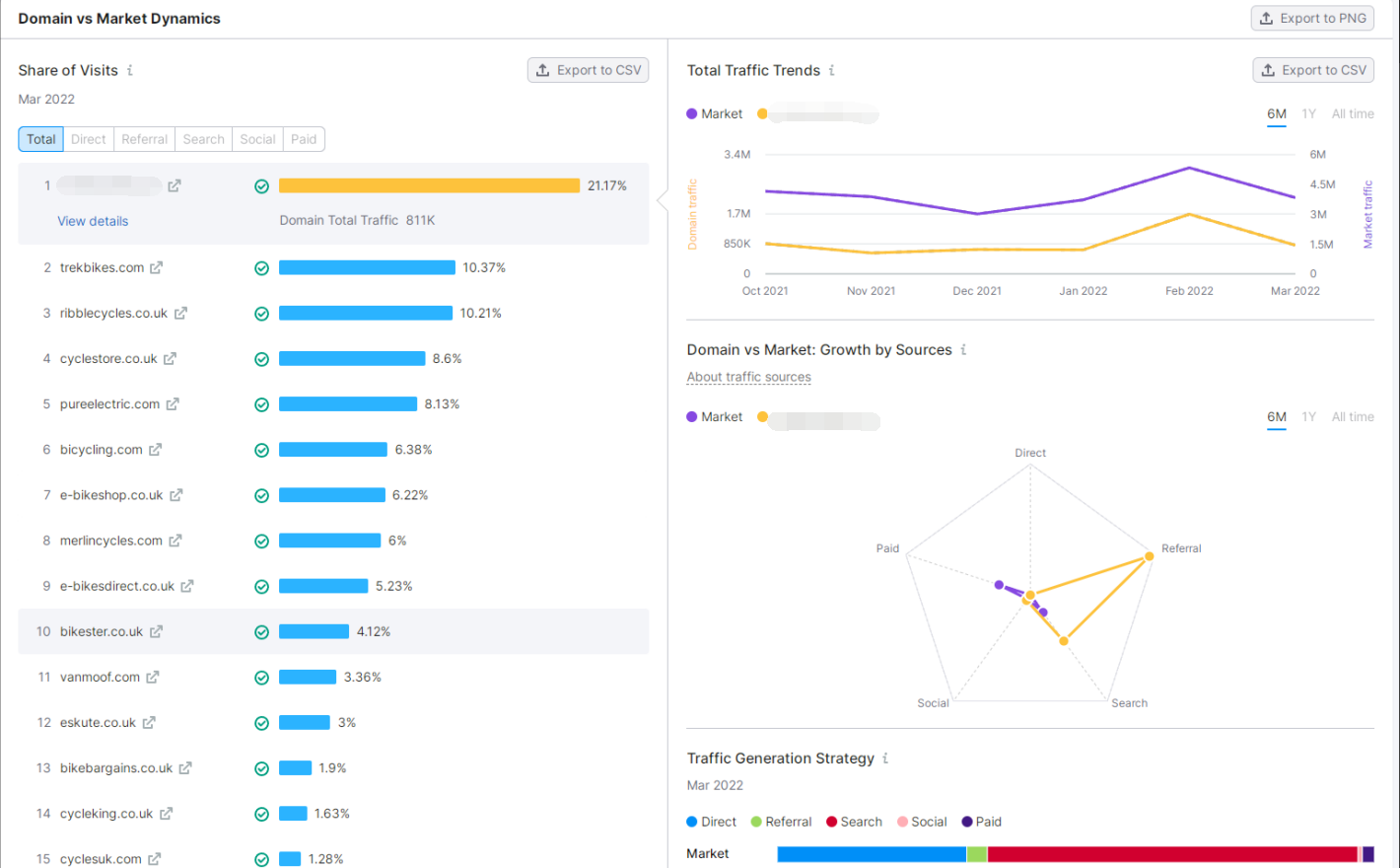Switch to the Direct tab
The image size is (1400, 868).
tap(89, 139)
